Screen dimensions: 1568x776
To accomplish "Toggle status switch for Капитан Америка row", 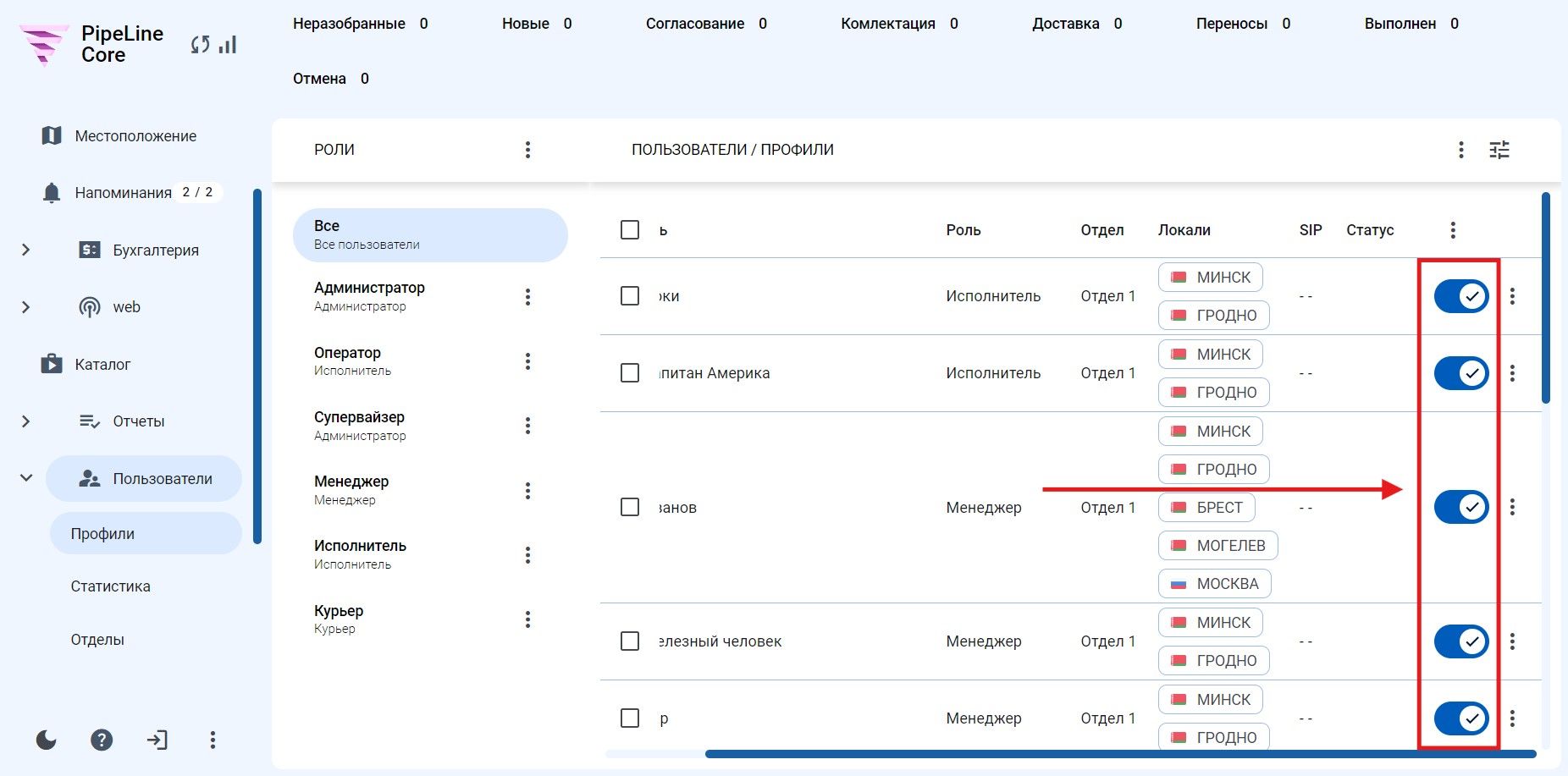I will pyautogui.click(x=1461, y=373).
